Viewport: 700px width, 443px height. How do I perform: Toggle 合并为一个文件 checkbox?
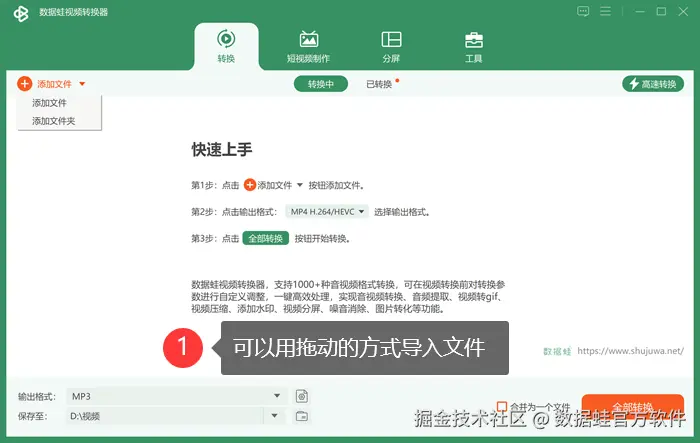[x=502, y=406]
